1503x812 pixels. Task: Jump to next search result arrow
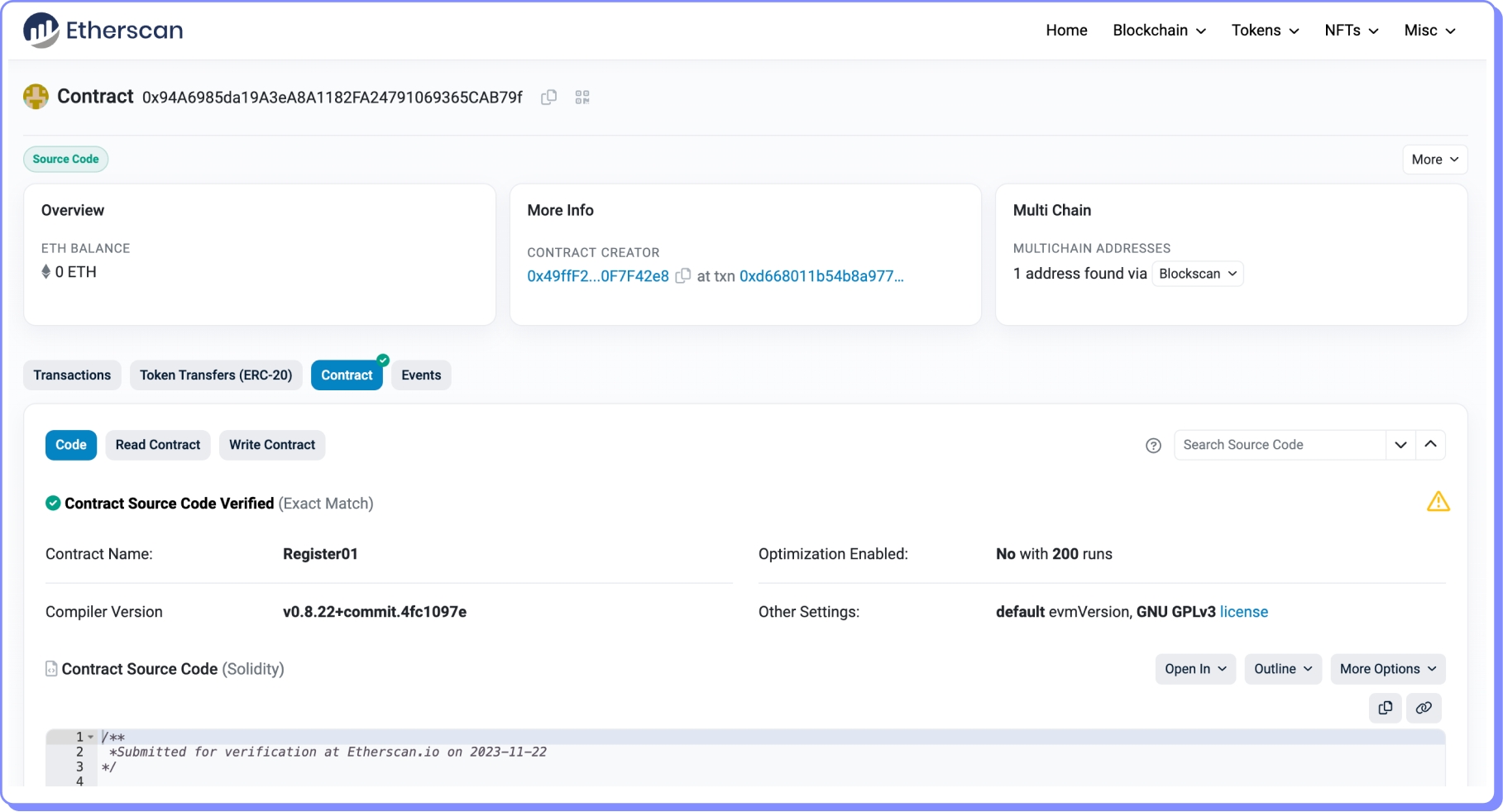pyautogui.click(x=1400, y=445)
